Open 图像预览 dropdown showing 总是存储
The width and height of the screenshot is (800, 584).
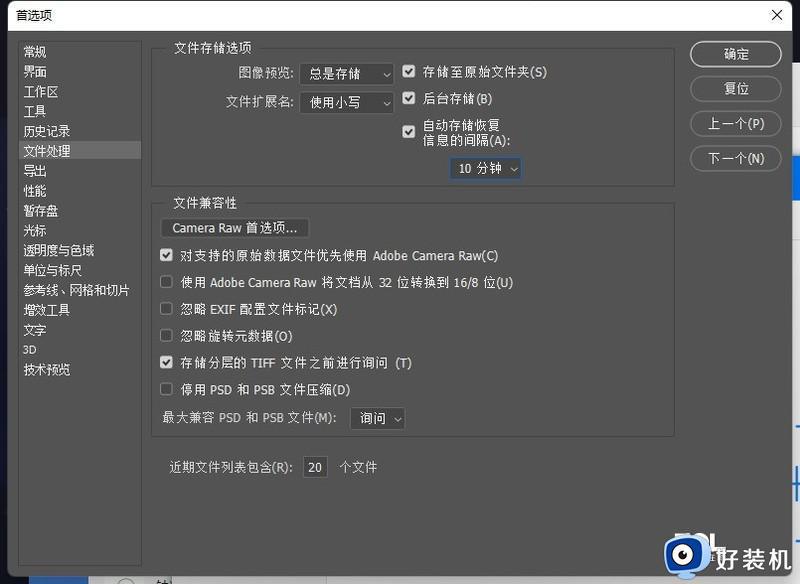pos(346,74)
